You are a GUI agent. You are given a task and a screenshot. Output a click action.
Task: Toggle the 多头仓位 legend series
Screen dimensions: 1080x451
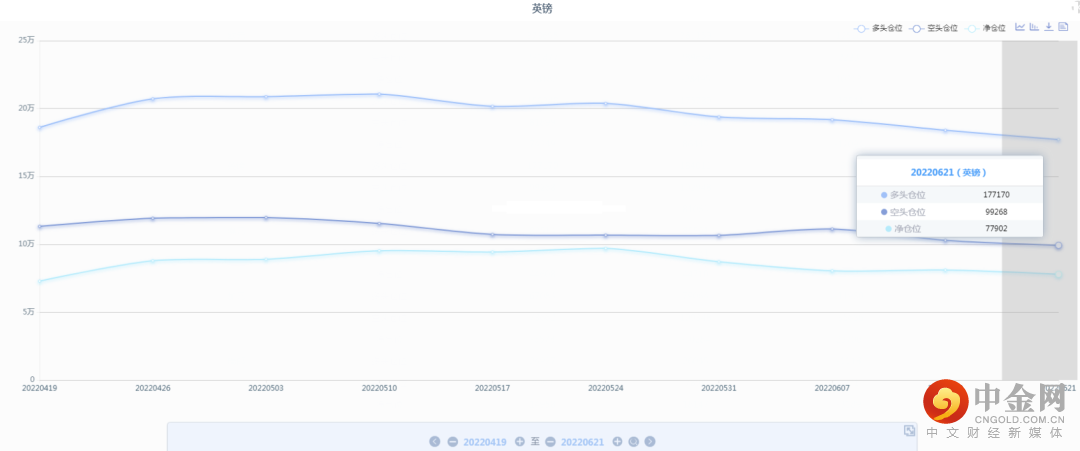click(878, 28)
